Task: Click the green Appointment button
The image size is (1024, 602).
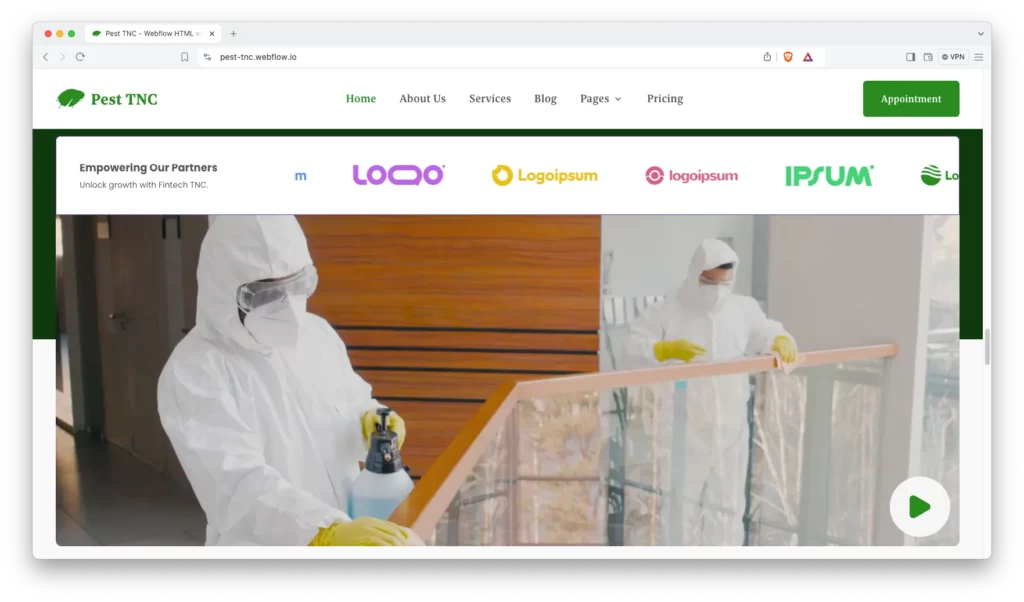Action: [x=910, y=99]
